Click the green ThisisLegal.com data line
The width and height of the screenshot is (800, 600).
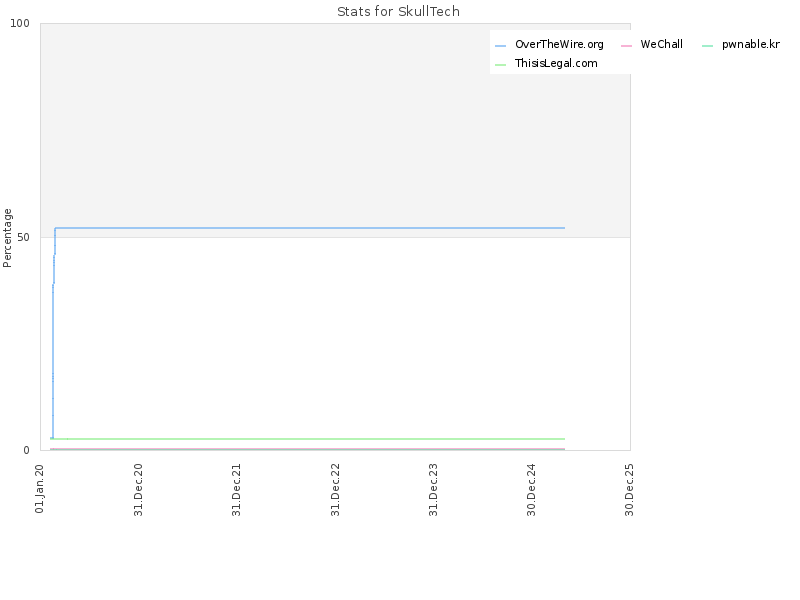pyautogui.click(x=308, y=439)
